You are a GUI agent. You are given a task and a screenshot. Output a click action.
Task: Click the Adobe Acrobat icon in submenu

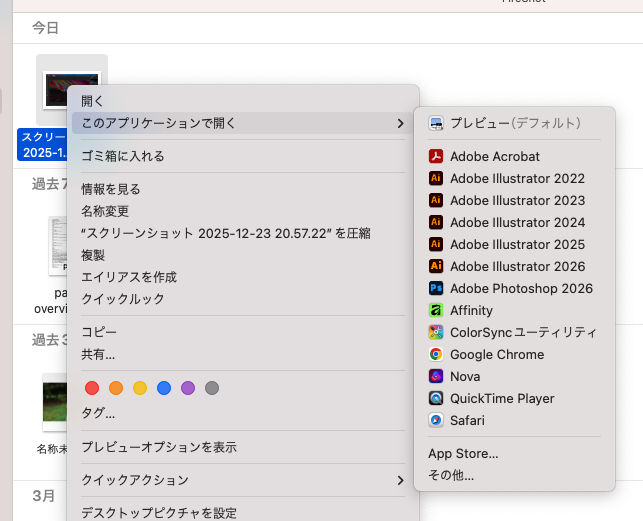[x=436, y=156]
